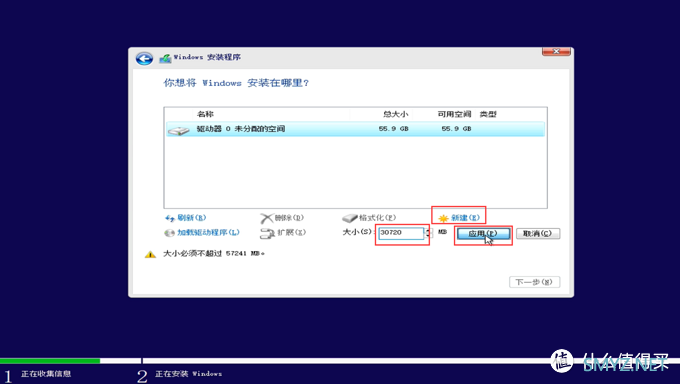Click the 新建(E) new partition link
This screenshot has height=384, width=680.
(x=465, y=218)
